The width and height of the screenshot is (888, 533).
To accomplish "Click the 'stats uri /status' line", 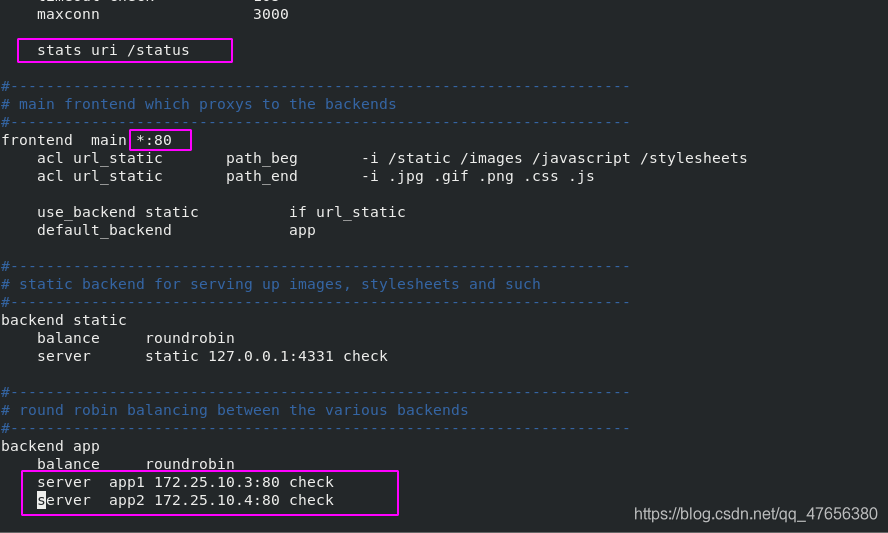I will pyautogui.click(x=113, y=50).
